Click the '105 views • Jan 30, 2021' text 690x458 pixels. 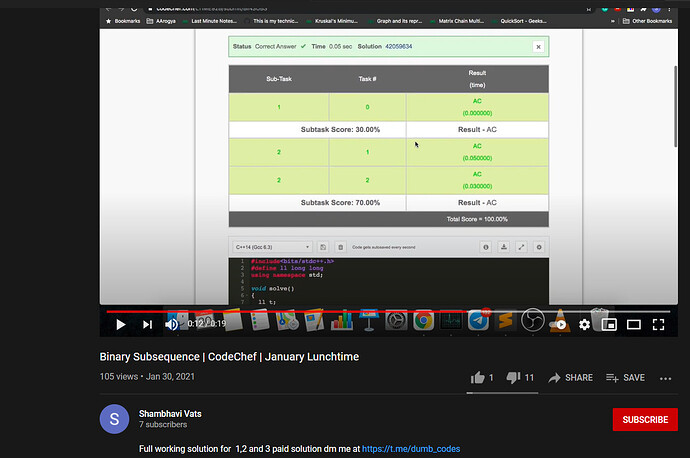(147, 377)
